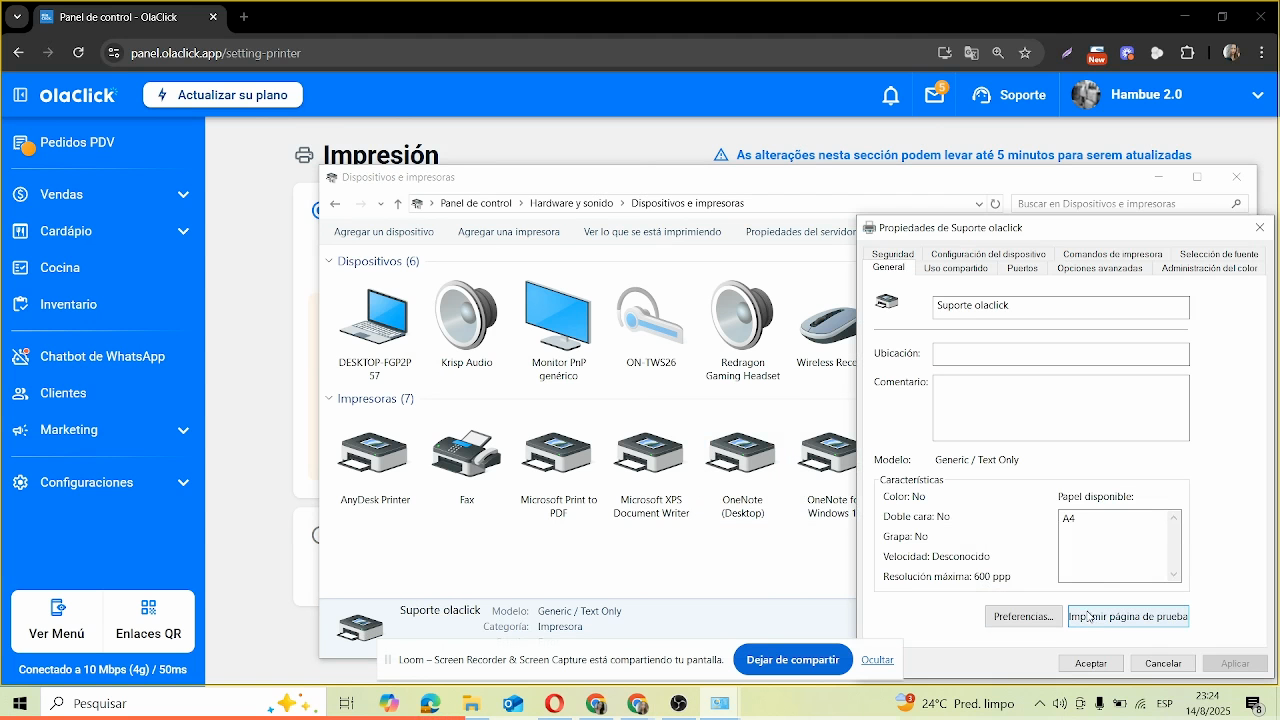
Task: Open the address bar history dropdown
Action: 979,204
